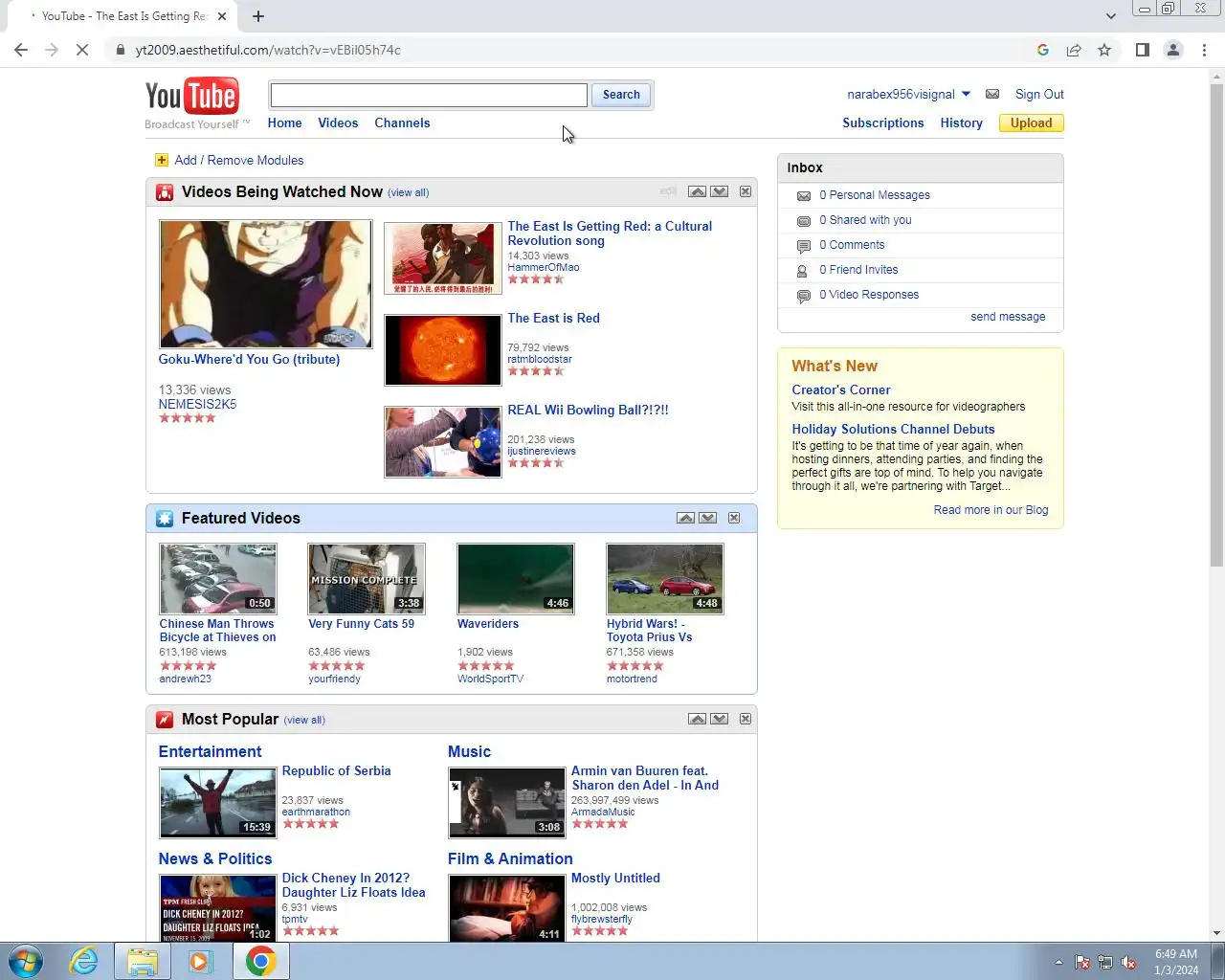Move Featured Videos module up
The image size is (1225, 980).
(x=685, y=518)
